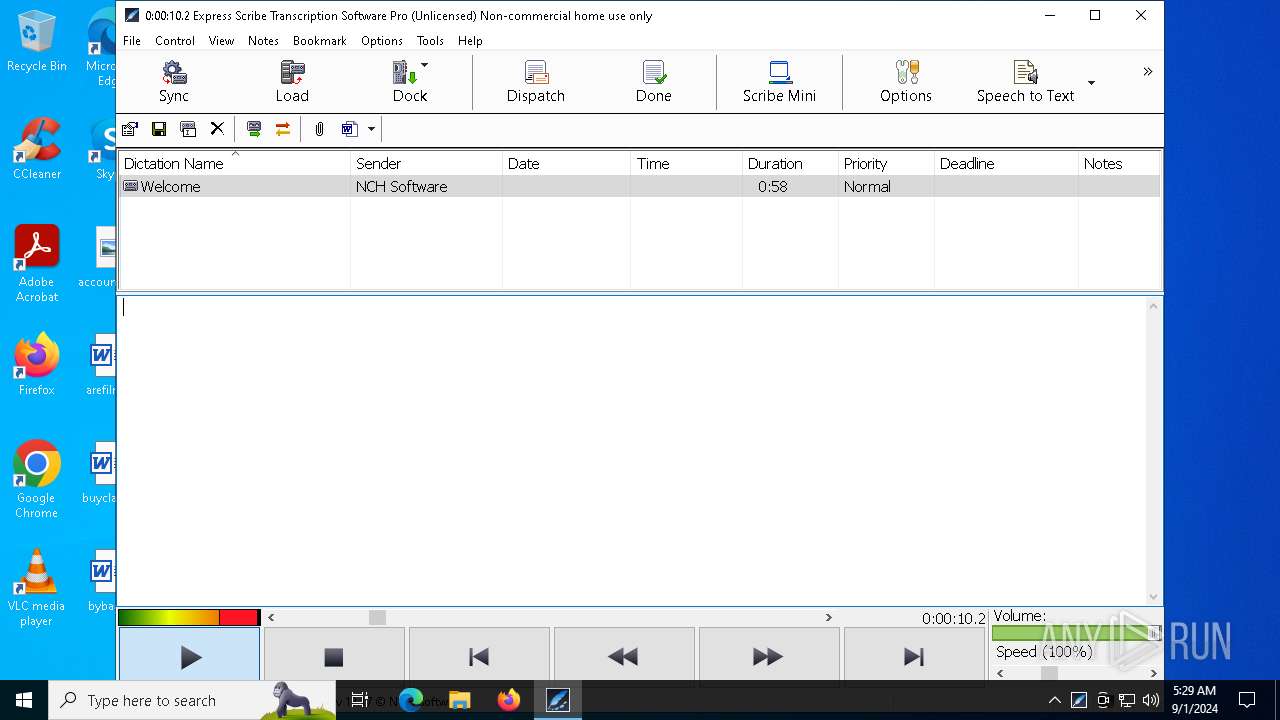
Task: Open the Options menu in menu bar
Action: pyautogui.click(x=382, y=41)
